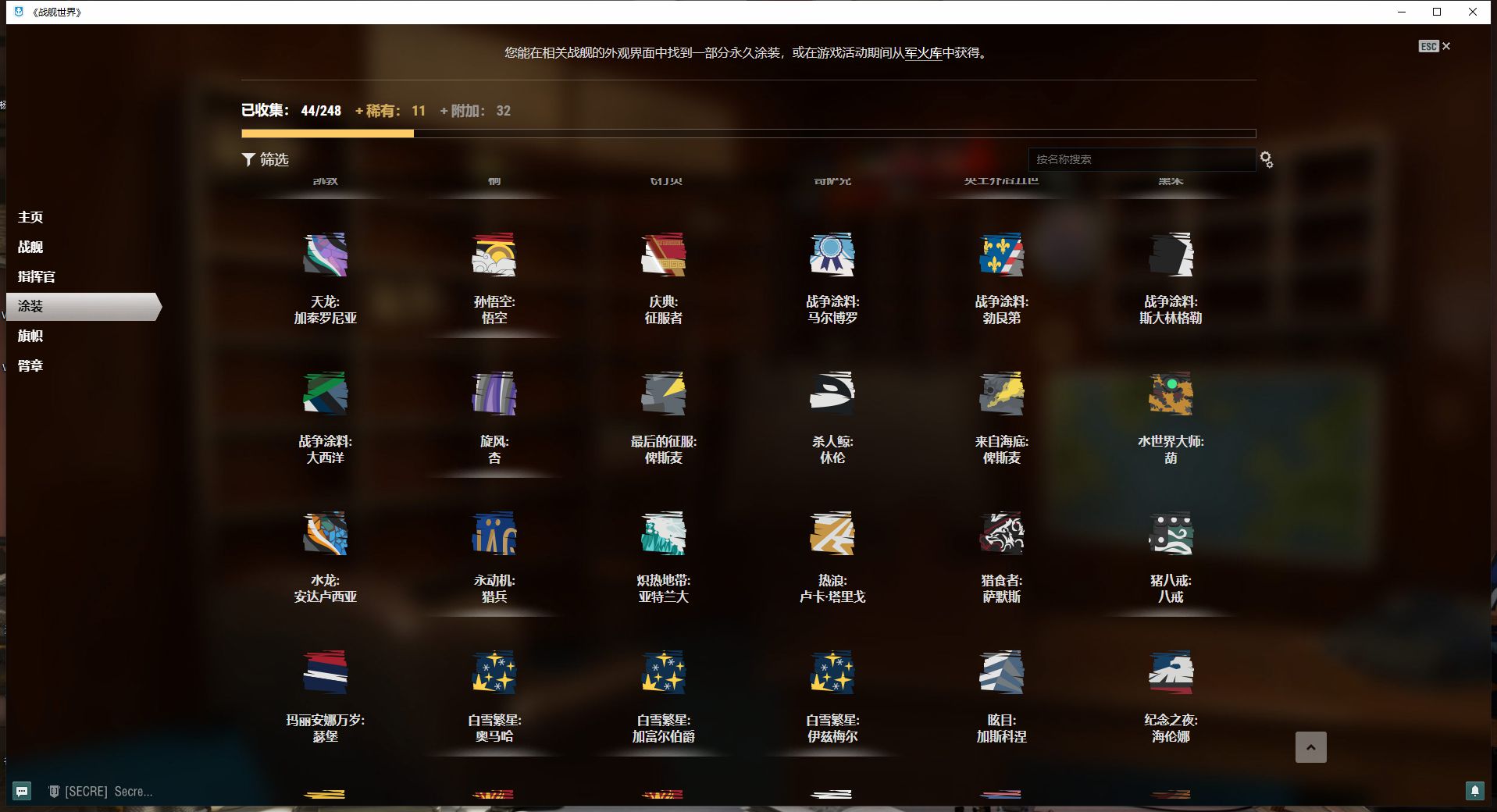Select the 玛丽安娜万岁 瑟堡 flag camouflage
Screen dimensions: 1497x812
point(325,672)
